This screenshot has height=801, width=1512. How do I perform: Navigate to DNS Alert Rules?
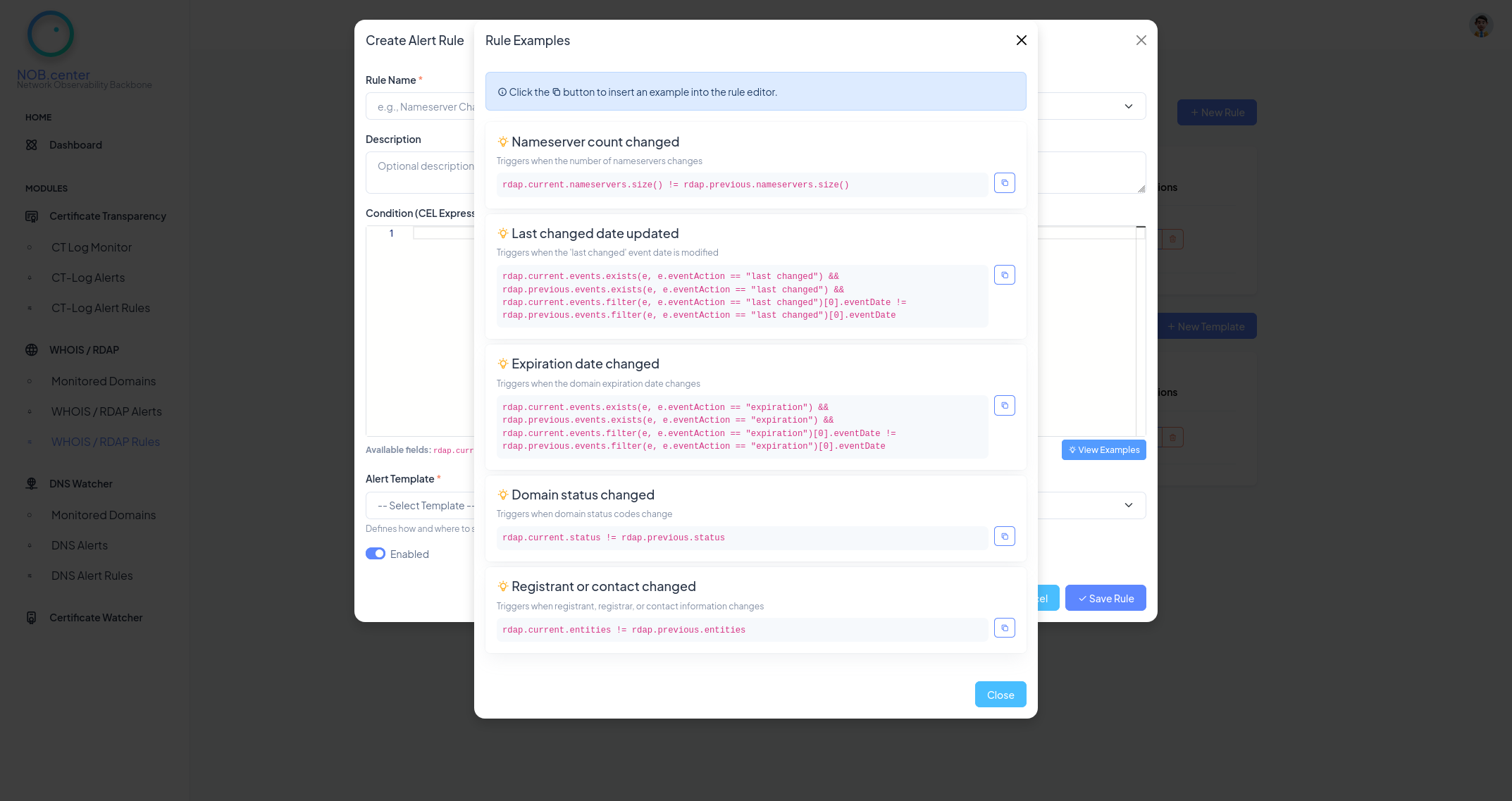(92, 576)
